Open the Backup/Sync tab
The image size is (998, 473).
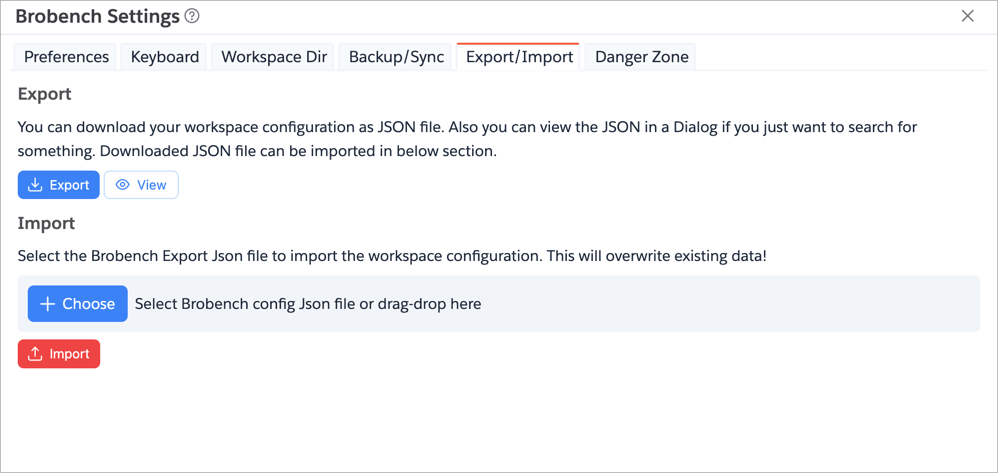[396, 57]
